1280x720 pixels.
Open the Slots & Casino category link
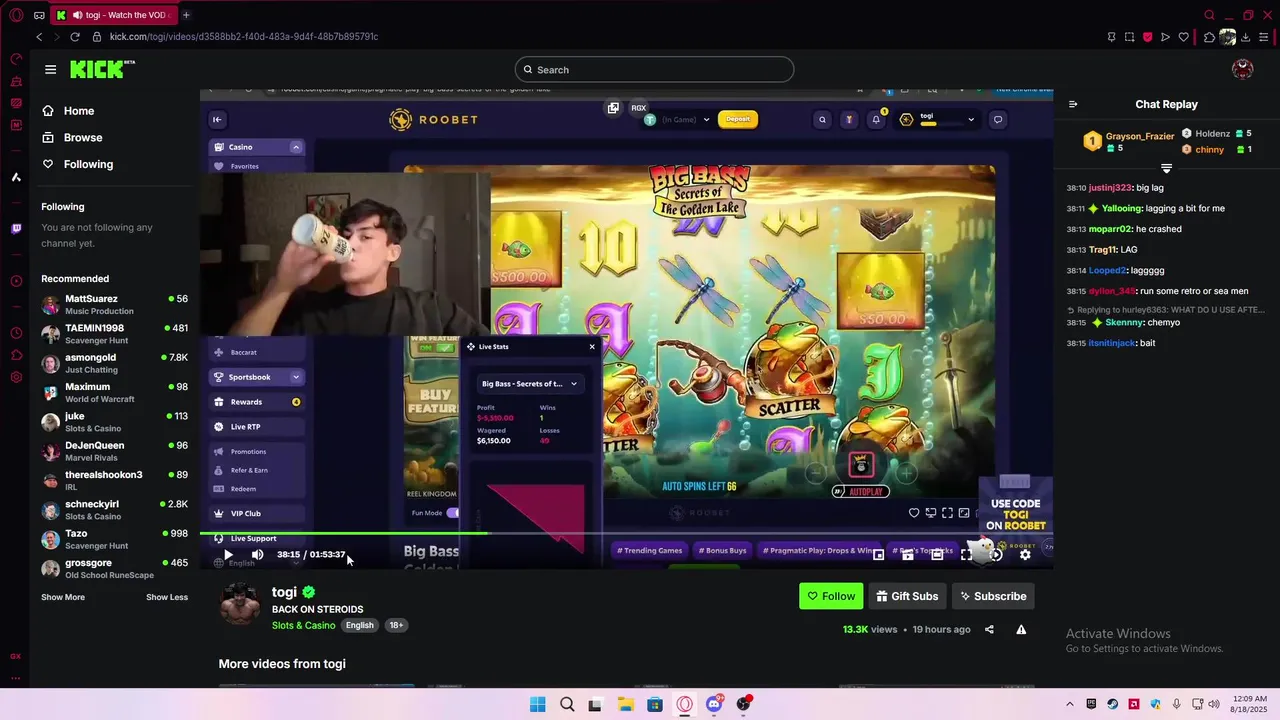click(304, 625)
